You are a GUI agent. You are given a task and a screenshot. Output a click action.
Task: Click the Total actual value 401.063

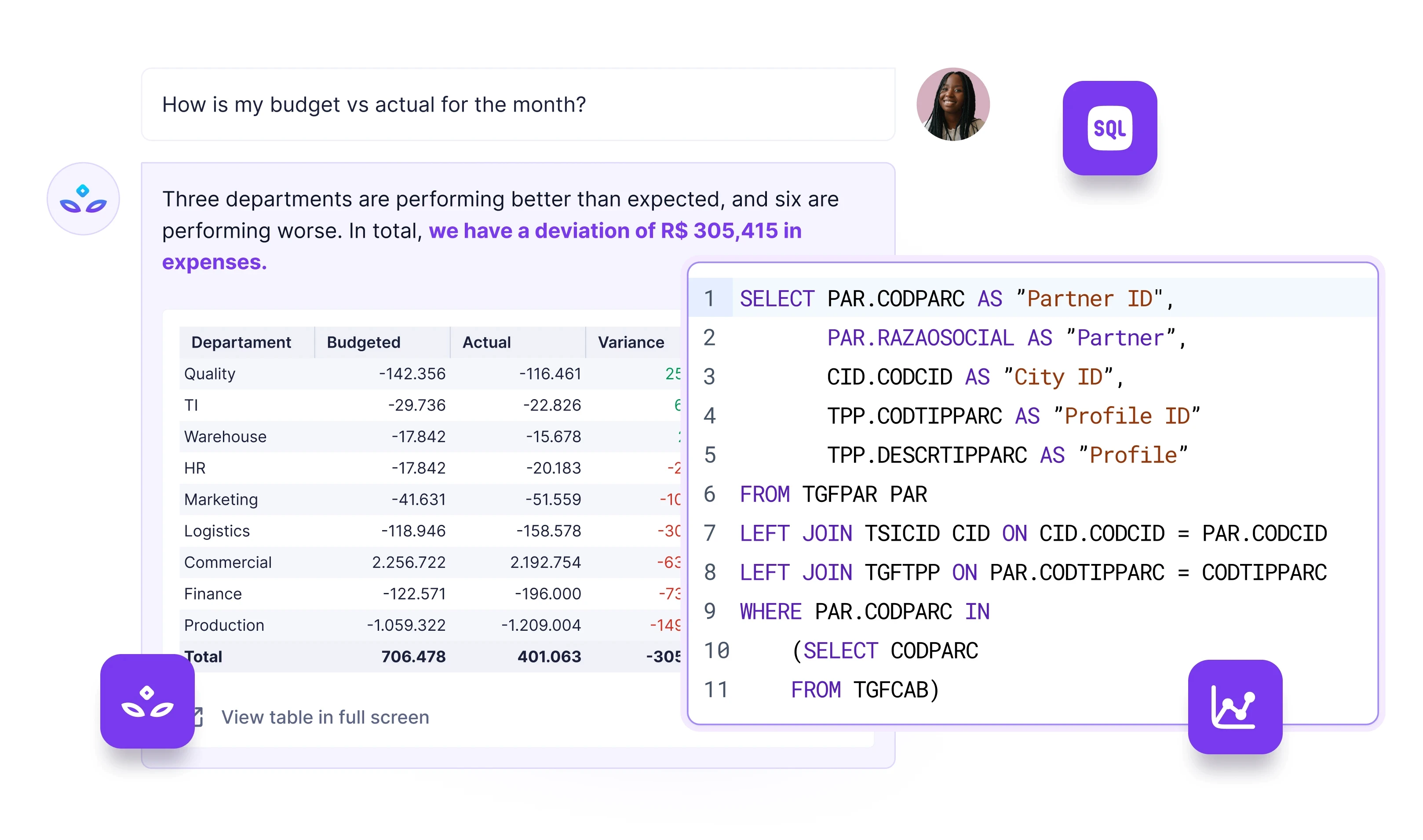point(549,656)
